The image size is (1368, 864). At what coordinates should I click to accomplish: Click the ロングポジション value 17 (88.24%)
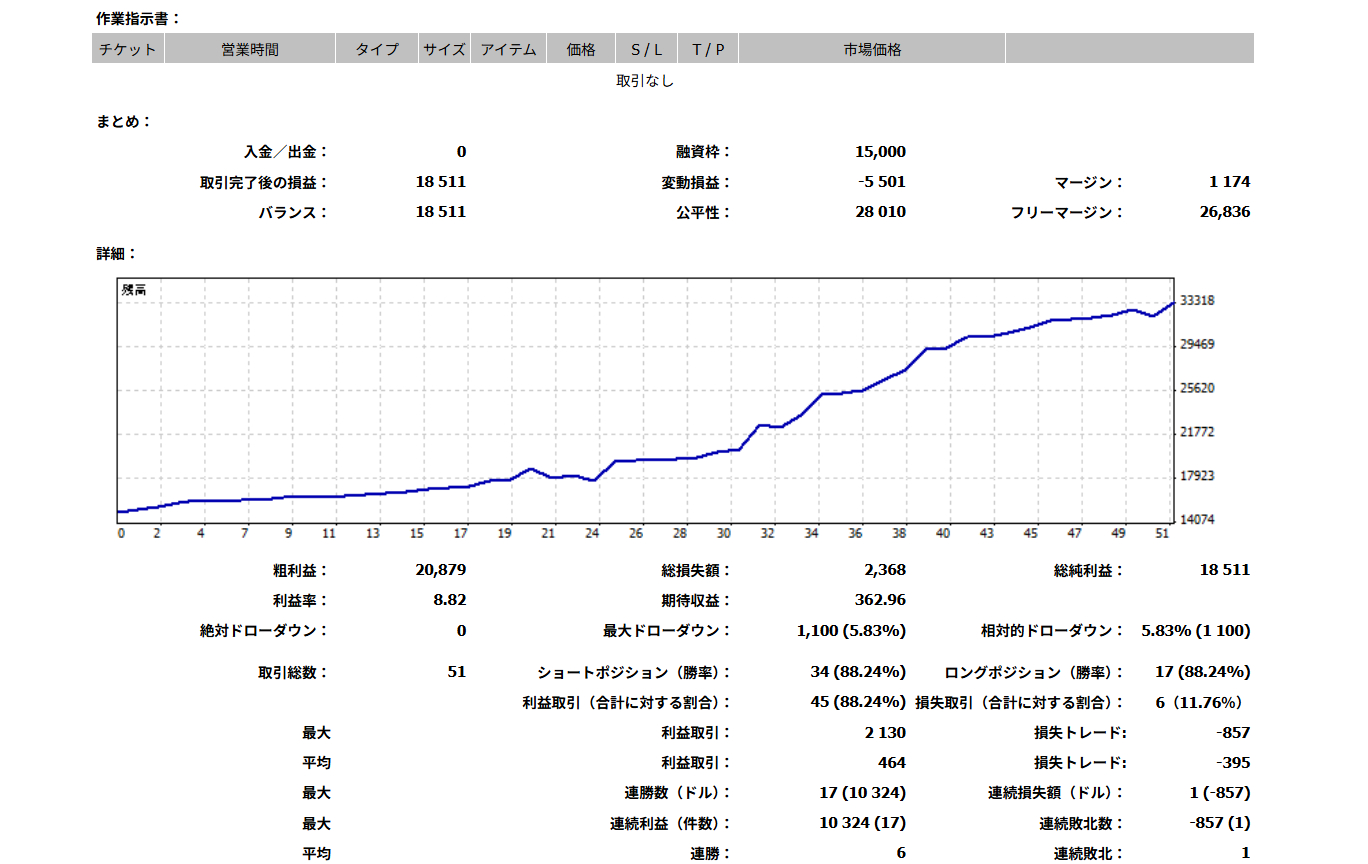pyautogui.click(x=1202, y=672)
